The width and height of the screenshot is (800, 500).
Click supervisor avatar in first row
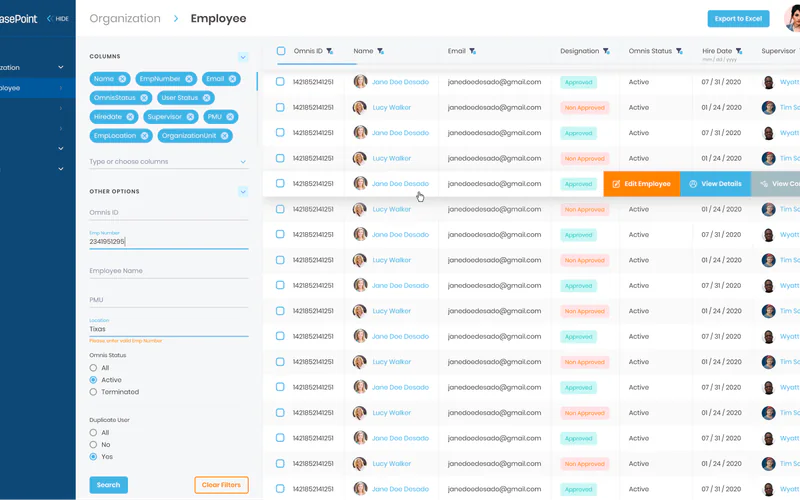point(768,82)
